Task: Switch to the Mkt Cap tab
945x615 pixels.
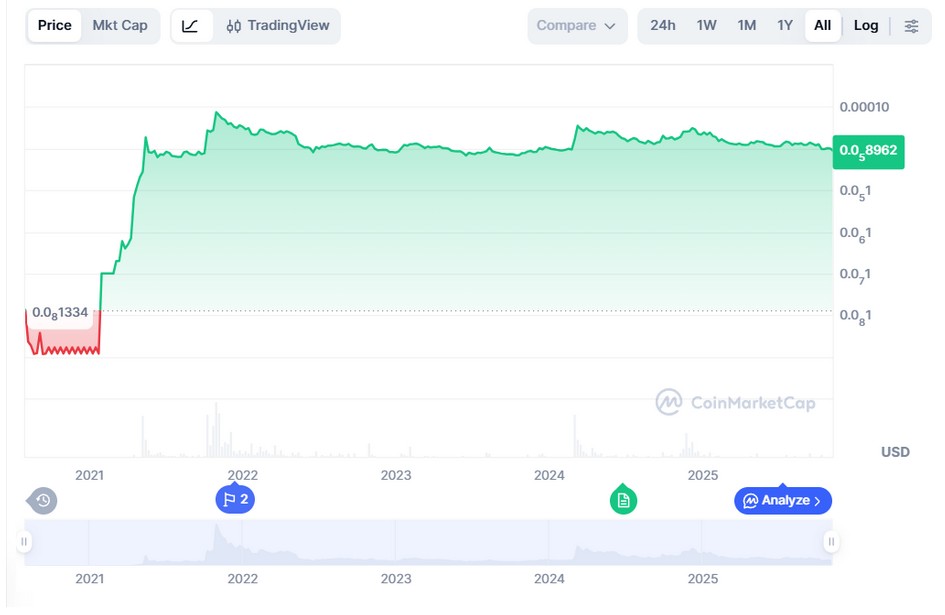Action: click(x=120, y=26)
